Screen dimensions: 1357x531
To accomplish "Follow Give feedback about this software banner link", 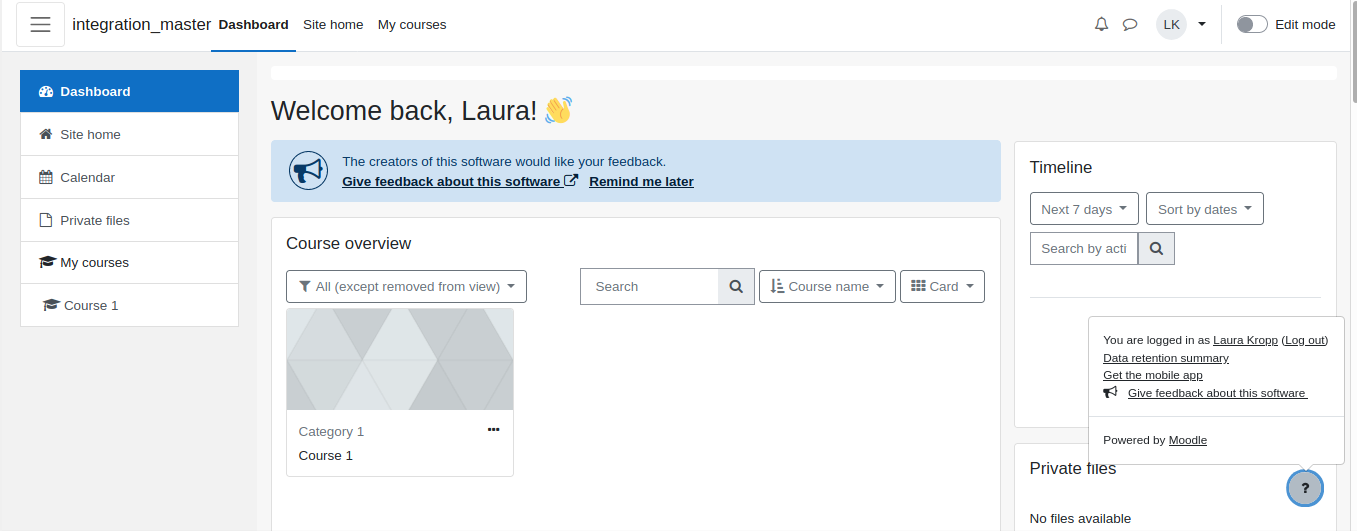I will (x=451, y=181).
